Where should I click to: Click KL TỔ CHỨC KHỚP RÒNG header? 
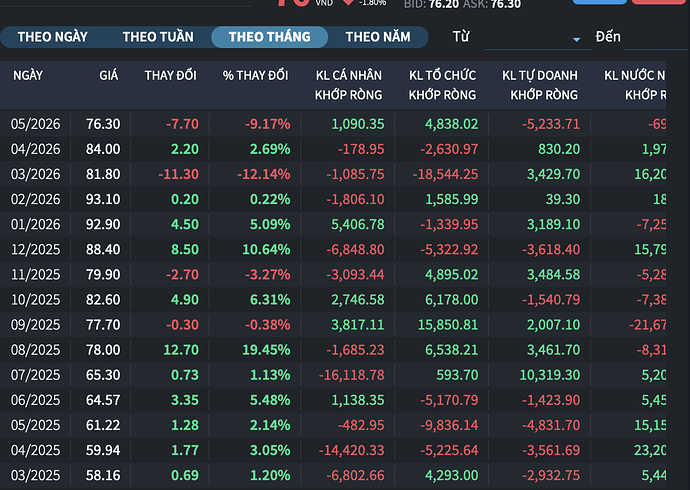tap(442, 85)
